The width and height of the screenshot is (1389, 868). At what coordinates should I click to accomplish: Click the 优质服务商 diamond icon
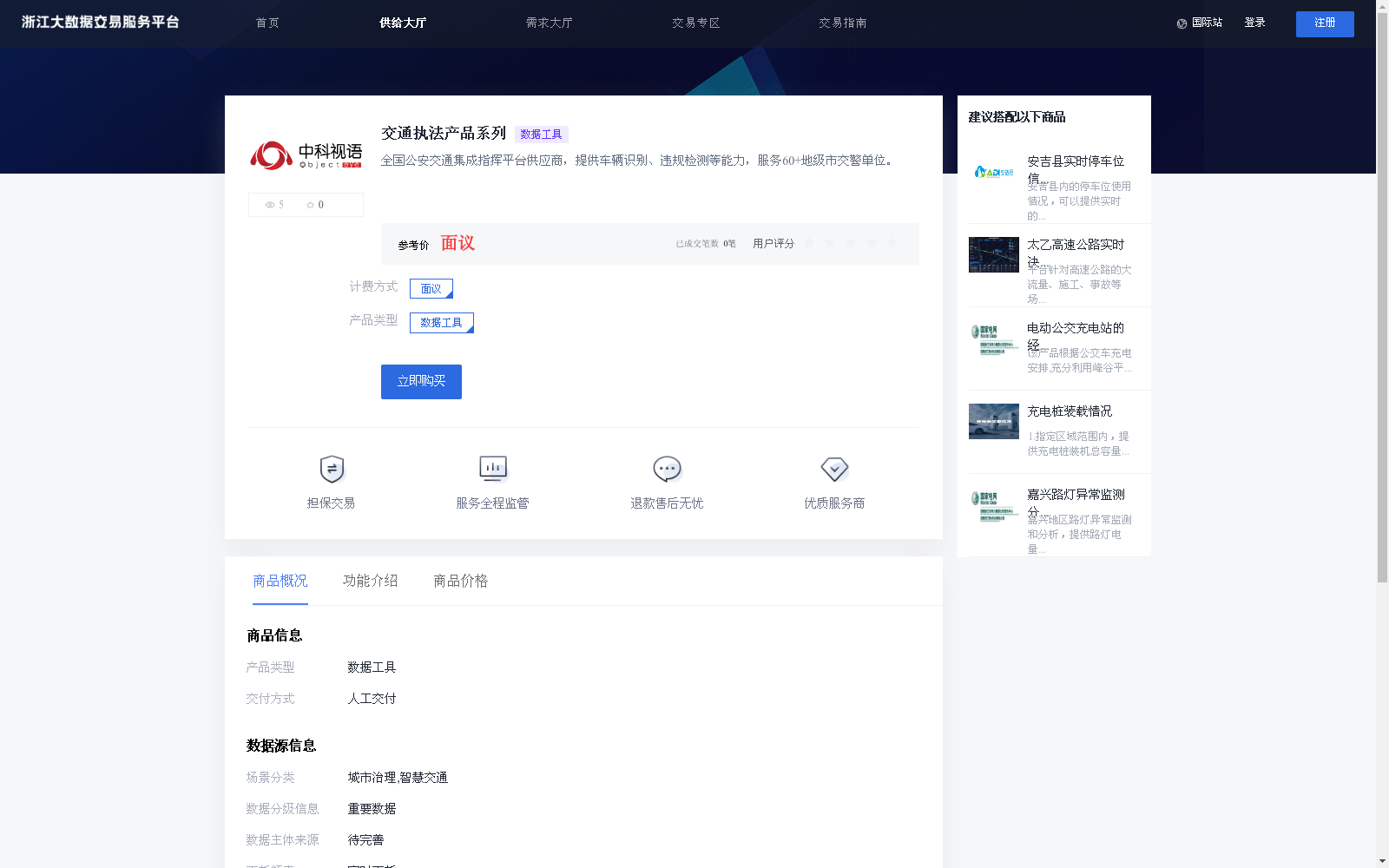pyautogui.click(x=834, y=469)
